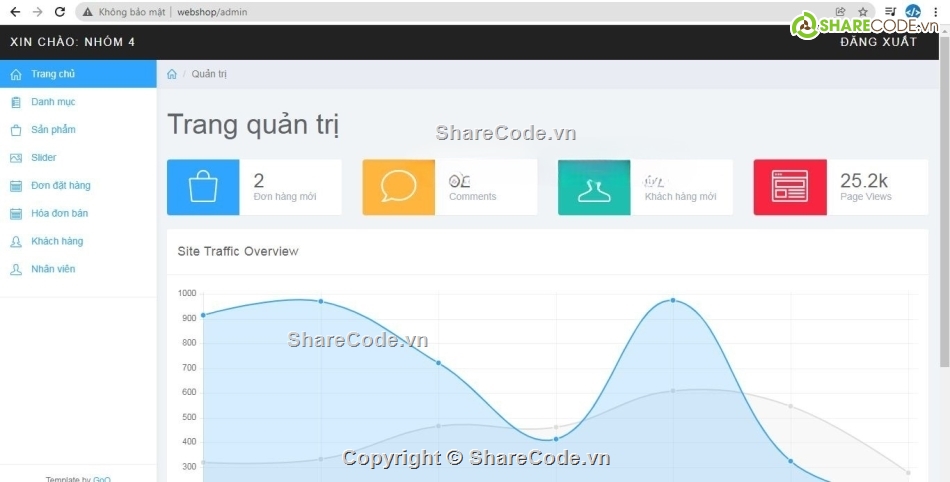Click the picture icon beside Slider
Viewport: 950px width, 482px height.
click(x=16, y=158)
